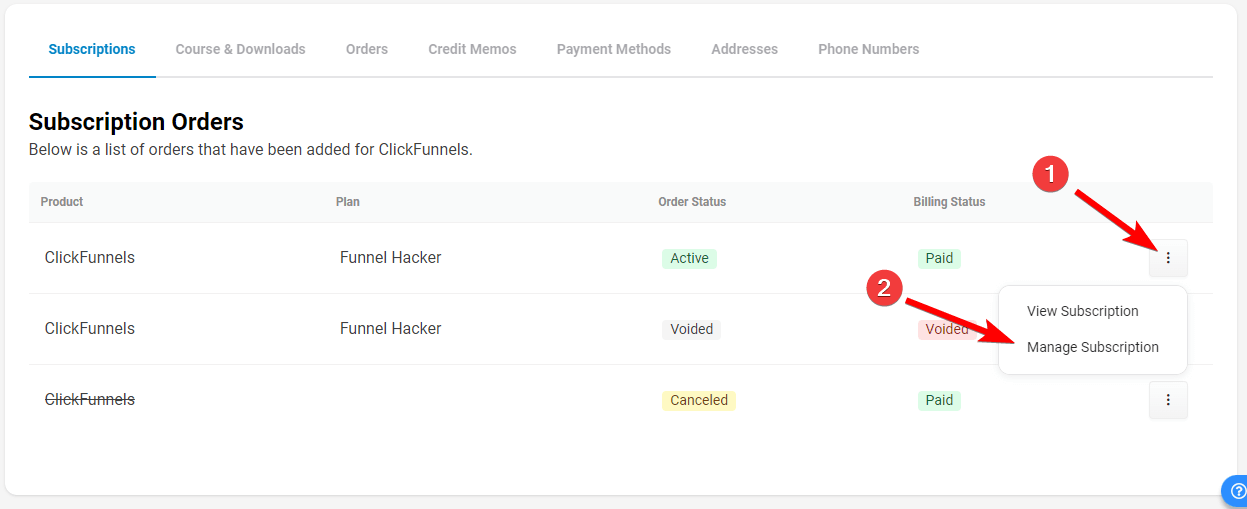This screenshot has width=1247, height=509.
Task: Switch to the Course & Downloads tab
Action: click(240, 49)
